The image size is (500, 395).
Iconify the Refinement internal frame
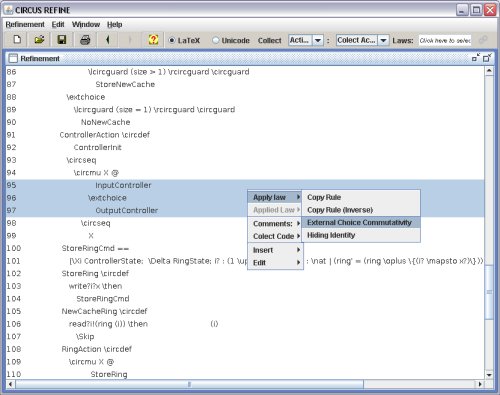pyautogui.click(x=476, y=58)
